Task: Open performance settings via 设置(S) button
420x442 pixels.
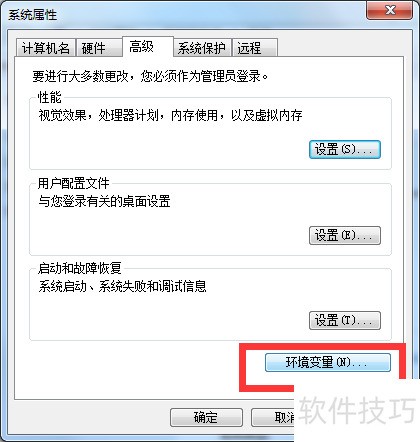Action: (345, 149)
